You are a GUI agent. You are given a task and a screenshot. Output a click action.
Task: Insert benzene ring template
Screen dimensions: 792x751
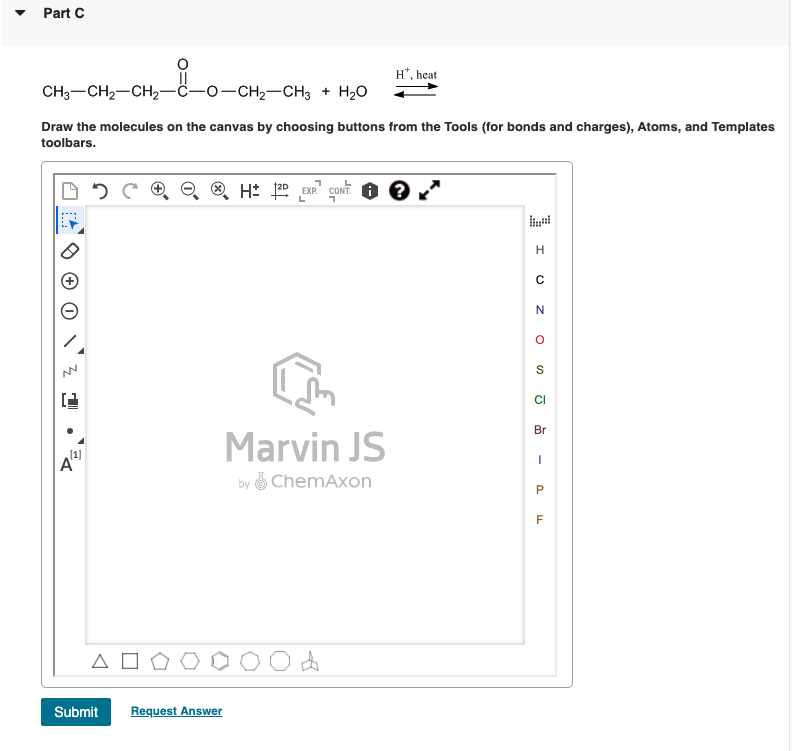220,661
